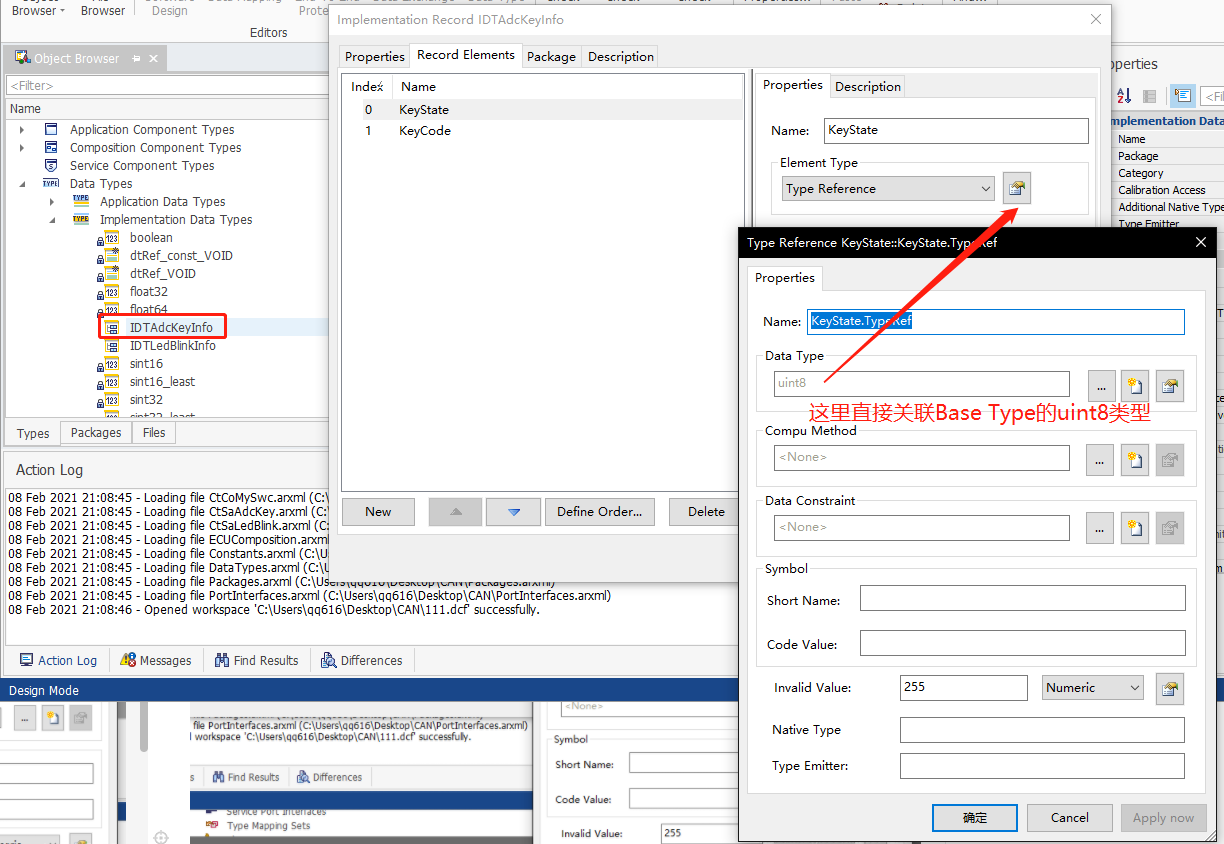Switch to Record Elements tab

click(466, 55)
